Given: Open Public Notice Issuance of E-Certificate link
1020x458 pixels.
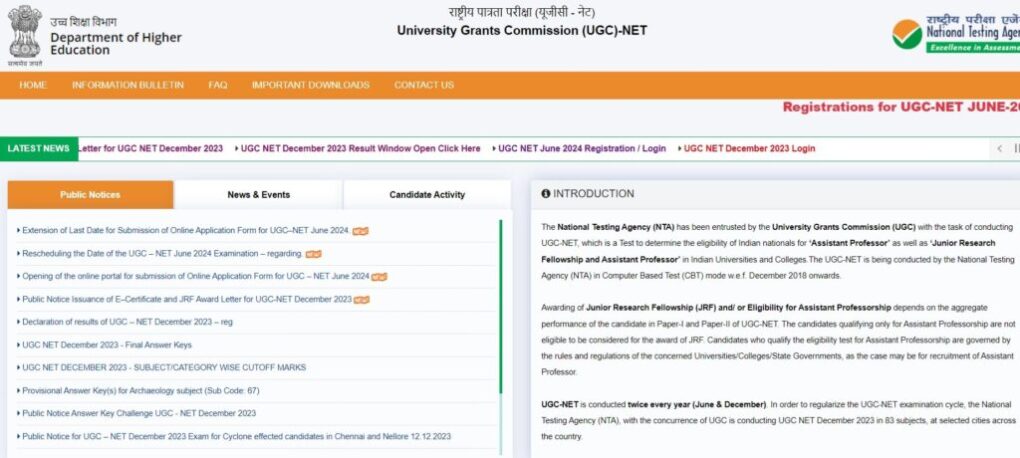Looking at the screenshot, I should [187, 299].
